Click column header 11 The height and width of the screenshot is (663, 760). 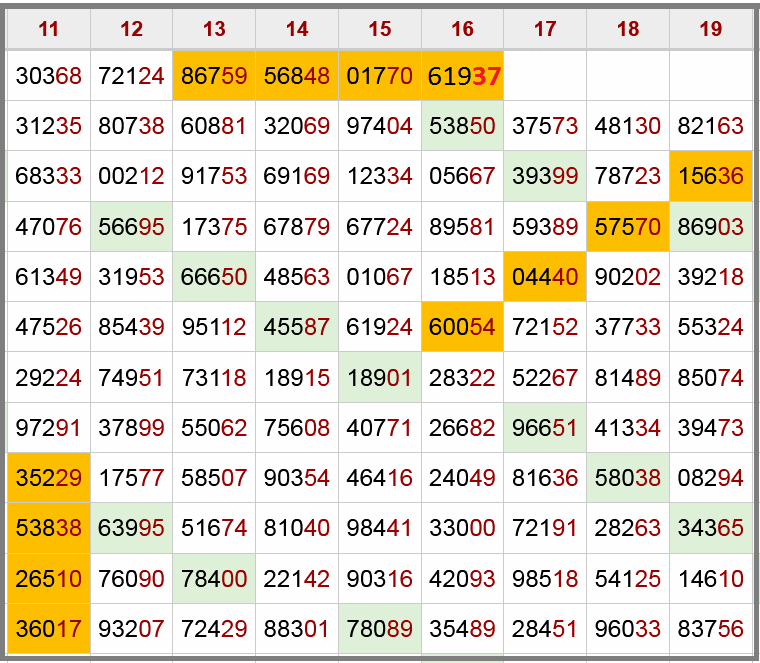click(x=48, y=29)
